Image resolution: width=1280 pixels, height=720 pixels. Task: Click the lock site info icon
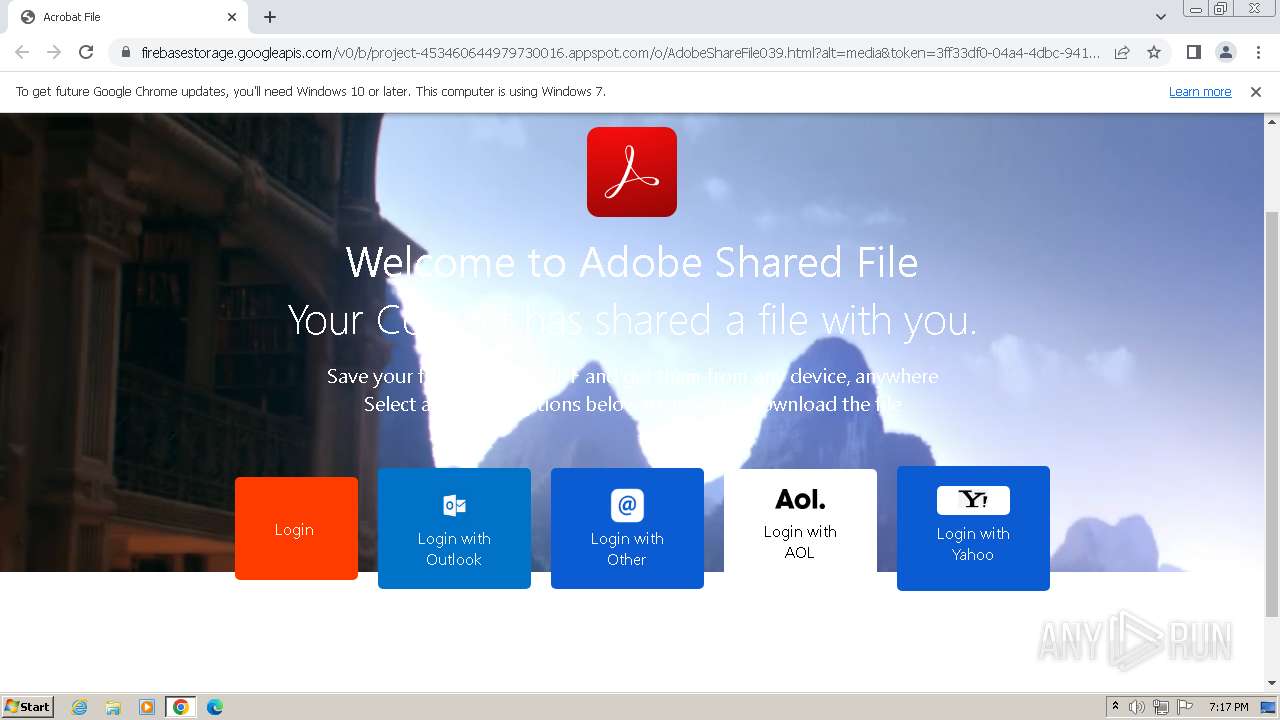click(x=126, y=52)
